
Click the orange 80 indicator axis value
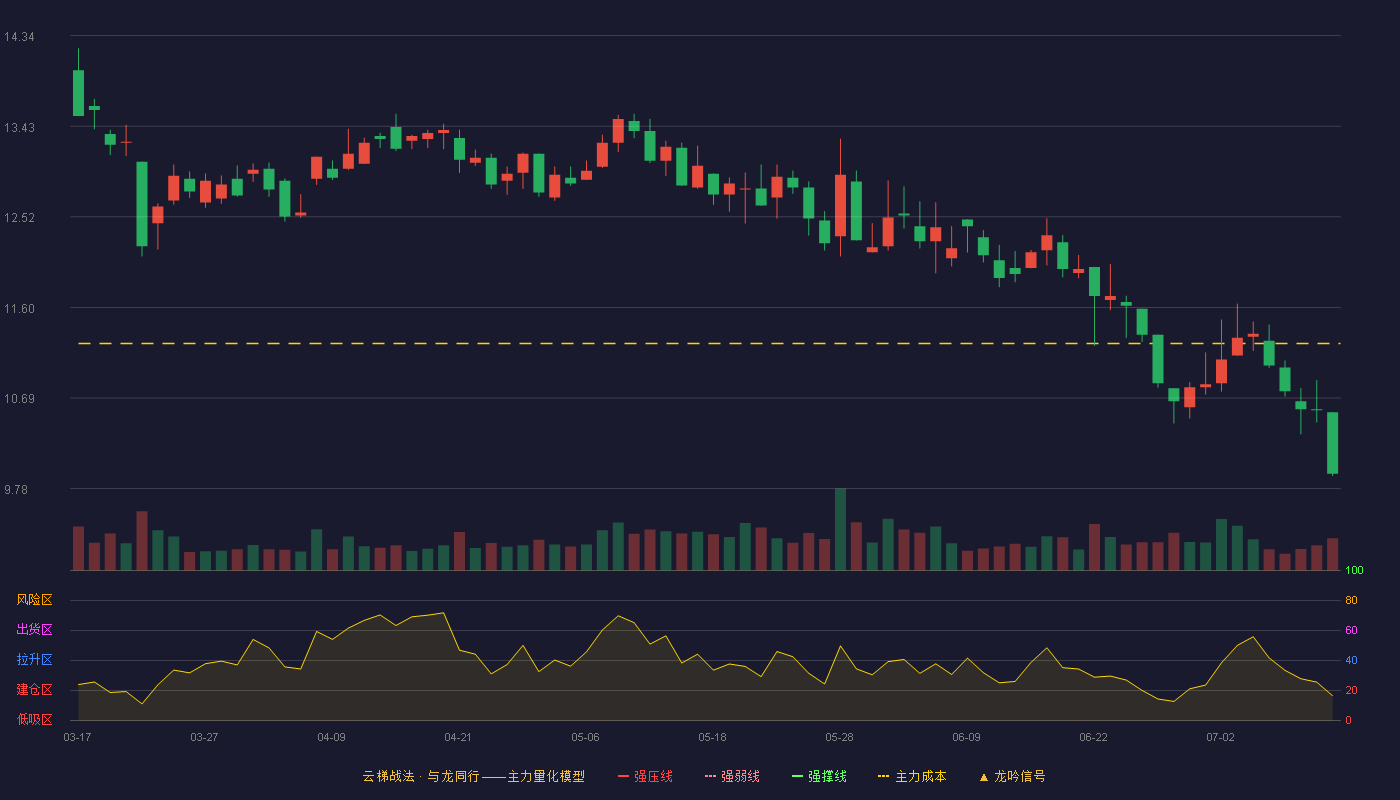1351,600
